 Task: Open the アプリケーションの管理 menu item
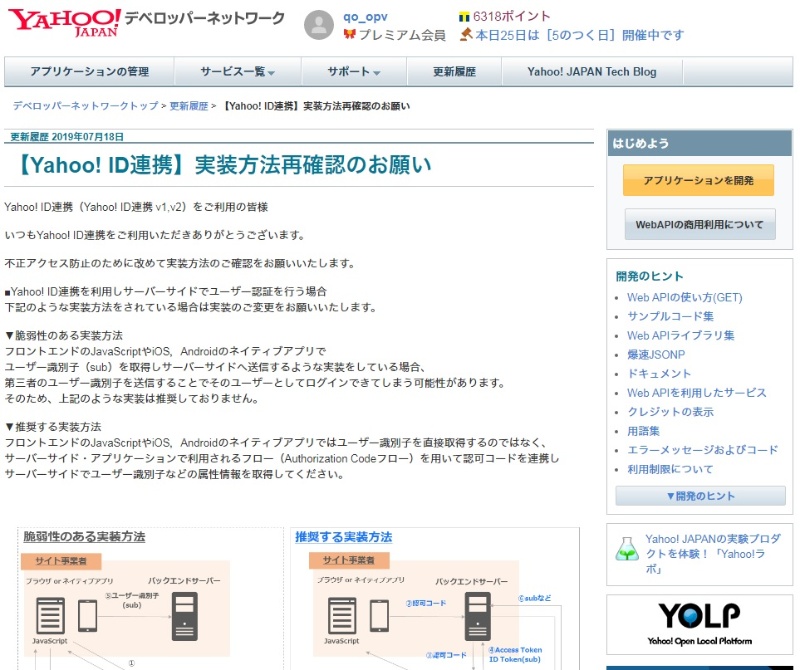tap(89, 72)
